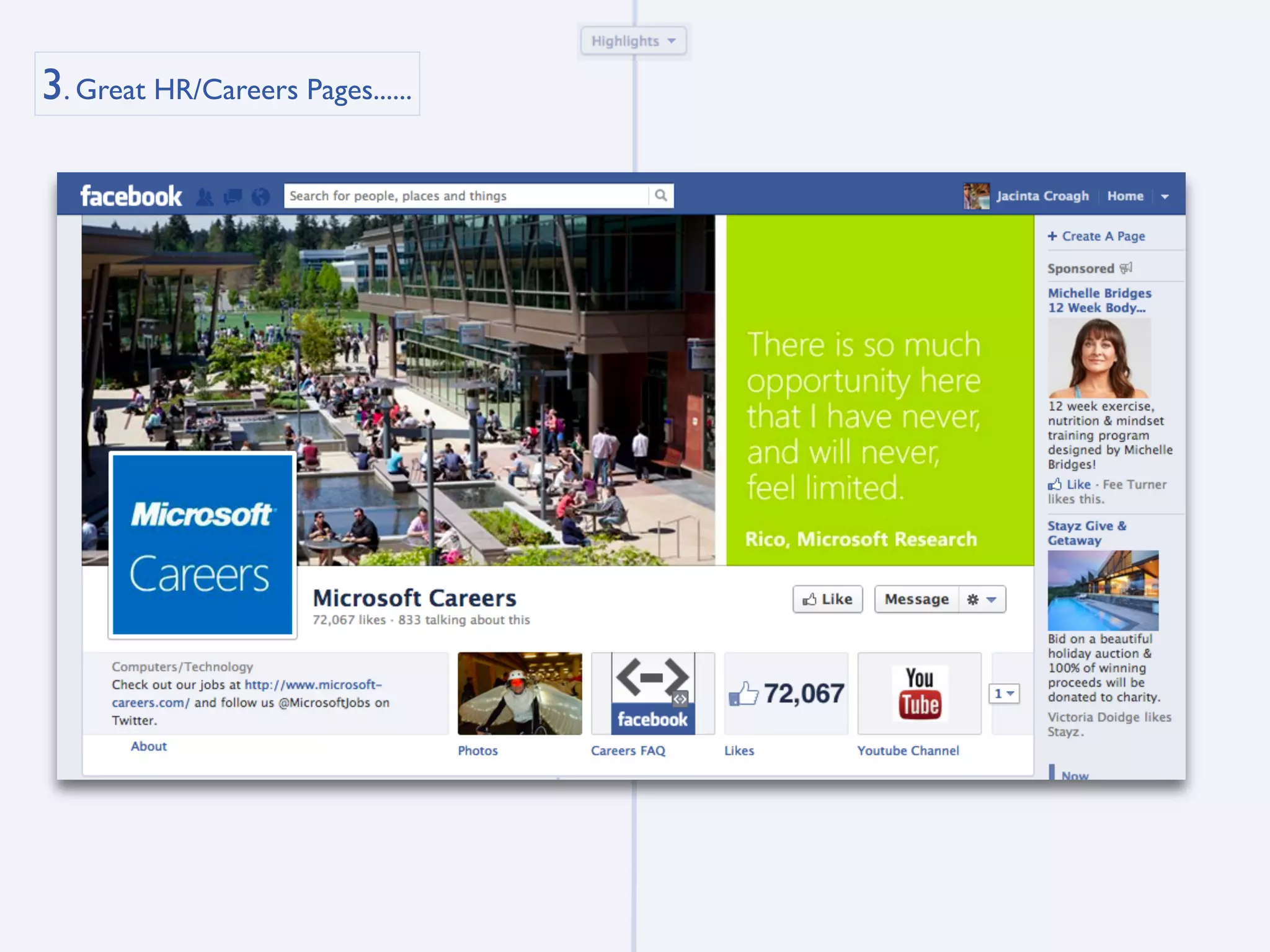Screen dimensions: 1270x952
Task: Click the green Rico, Microsoft Research quote panel
Action: point(880,390)
